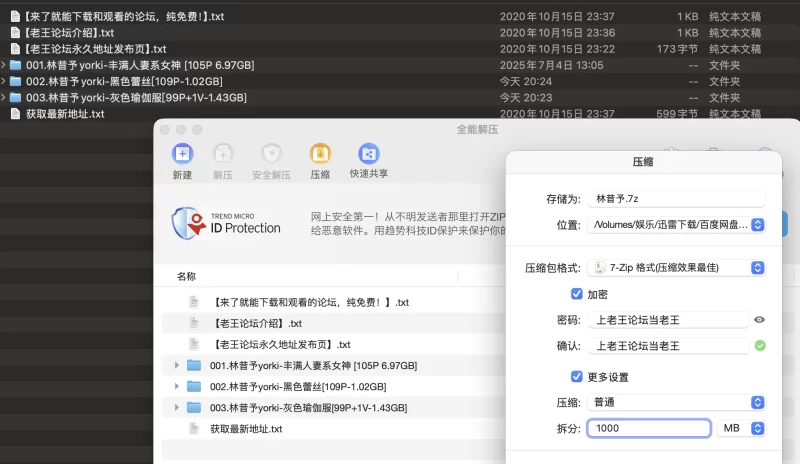Click the 压缩 (Compress) toolbar icon
The height and width of the screenshot is (464, 800).
click(x=320, y=153)
